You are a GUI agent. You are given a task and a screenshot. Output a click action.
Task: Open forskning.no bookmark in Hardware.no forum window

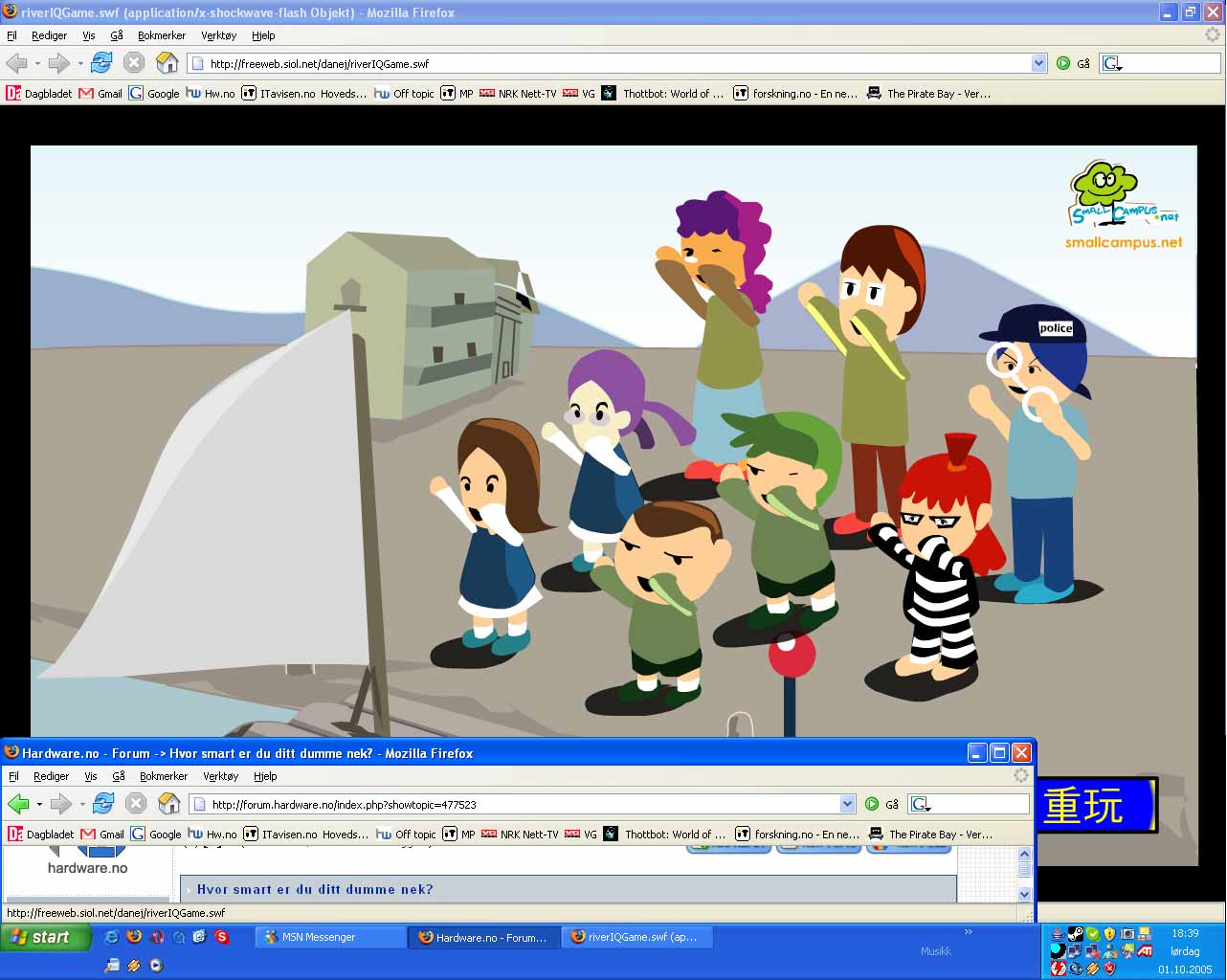click(x=797, y=834)
